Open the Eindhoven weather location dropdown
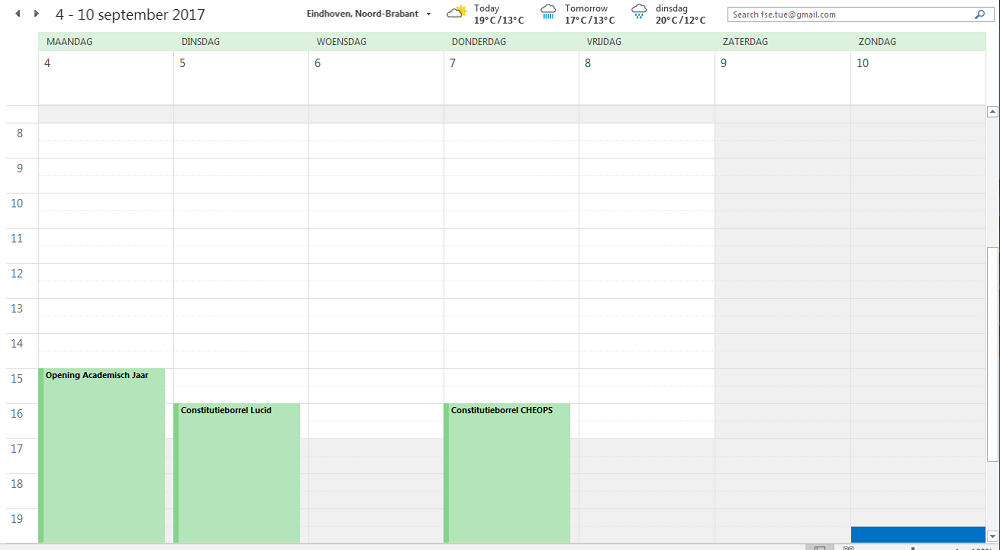The height and width of the screenshot is (550, 1000). coord(429,14)
